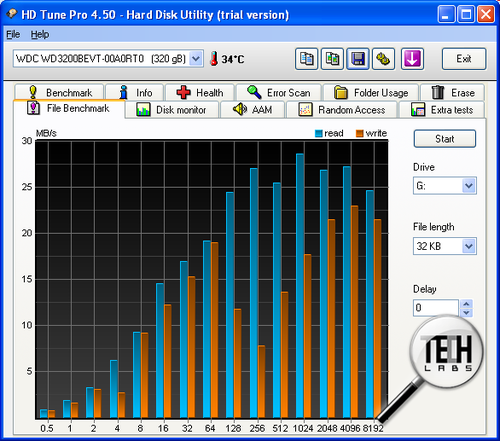Click the thermometer temperature icon
This screenshot has height=441, width=500.
[214, 59]
